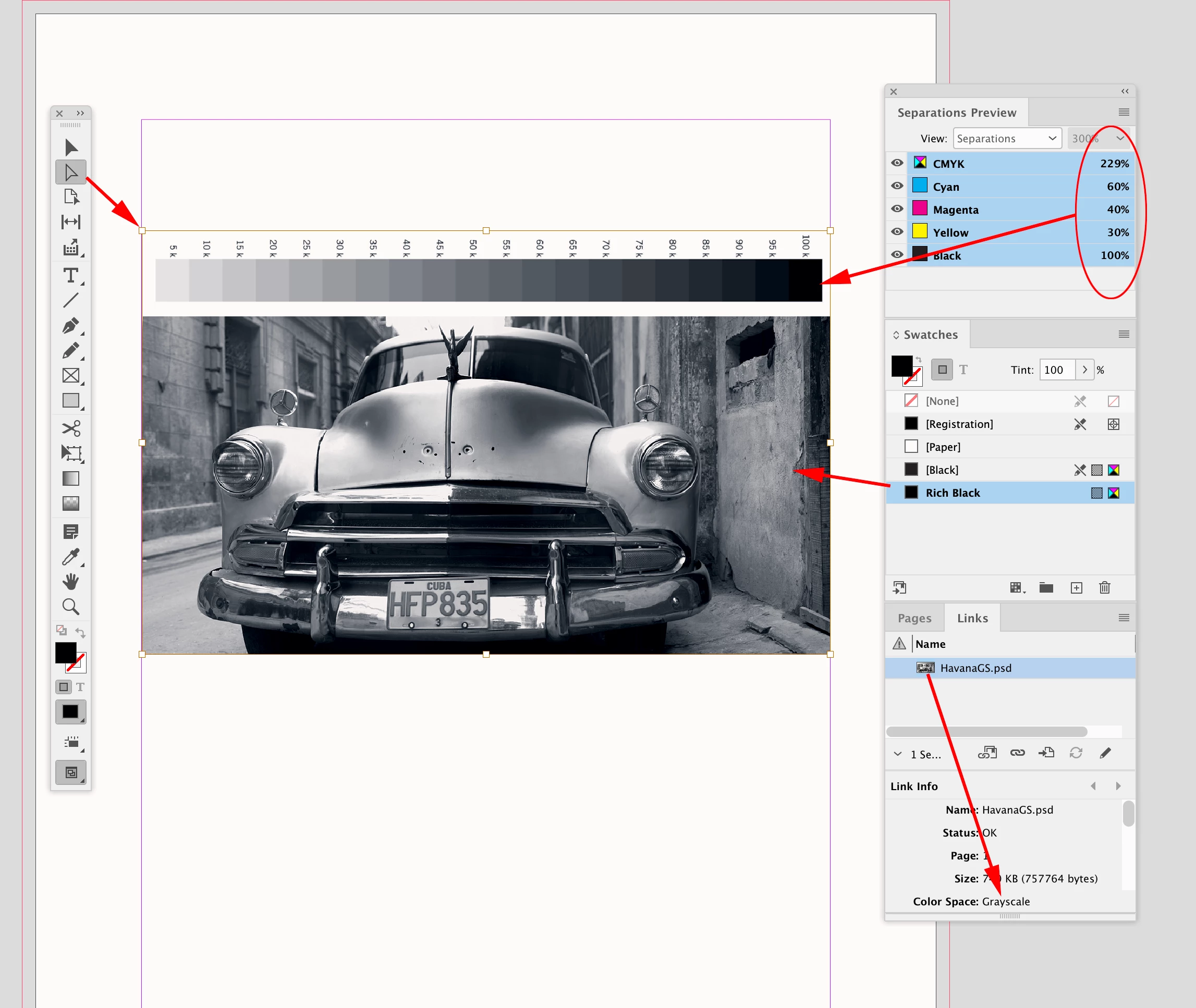Select the Rich Black swatch
Viewport: 1196px width, 1008px height.
click(953, 493)
